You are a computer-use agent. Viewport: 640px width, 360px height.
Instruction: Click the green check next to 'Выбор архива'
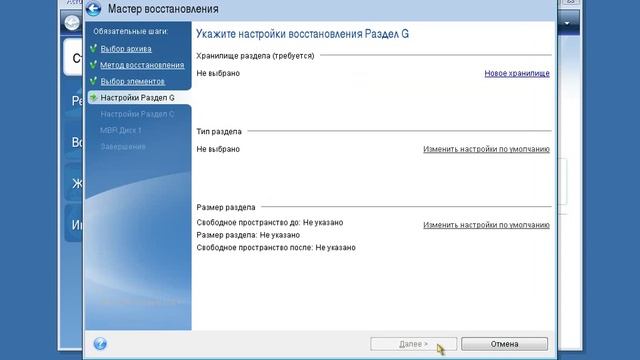pyautogui.click(x=93, y=48)
